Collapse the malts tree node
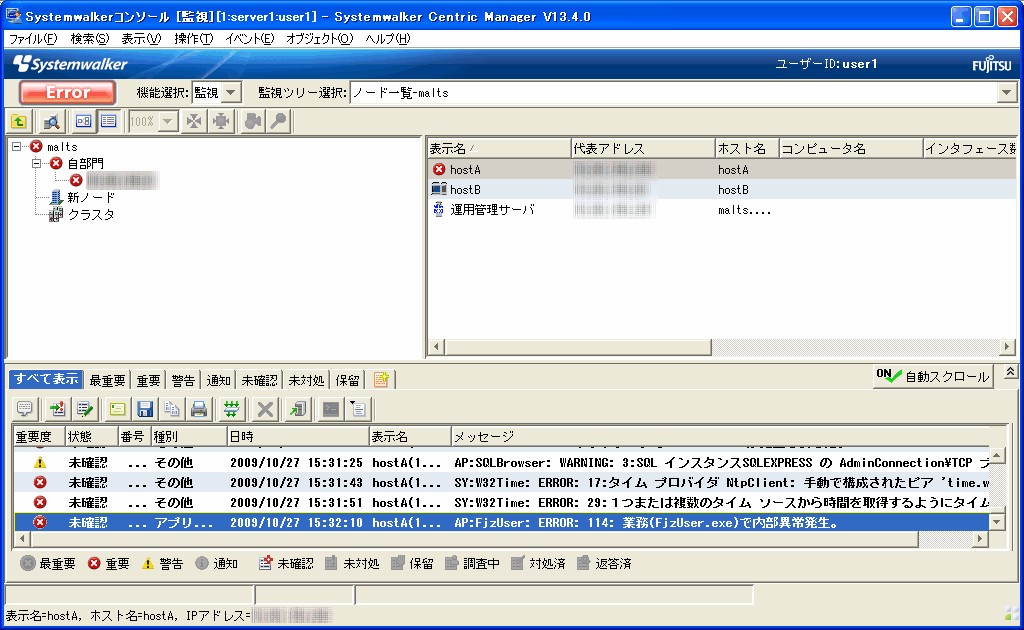Screen dimensions: 1024x630 [x=17, y=147]
